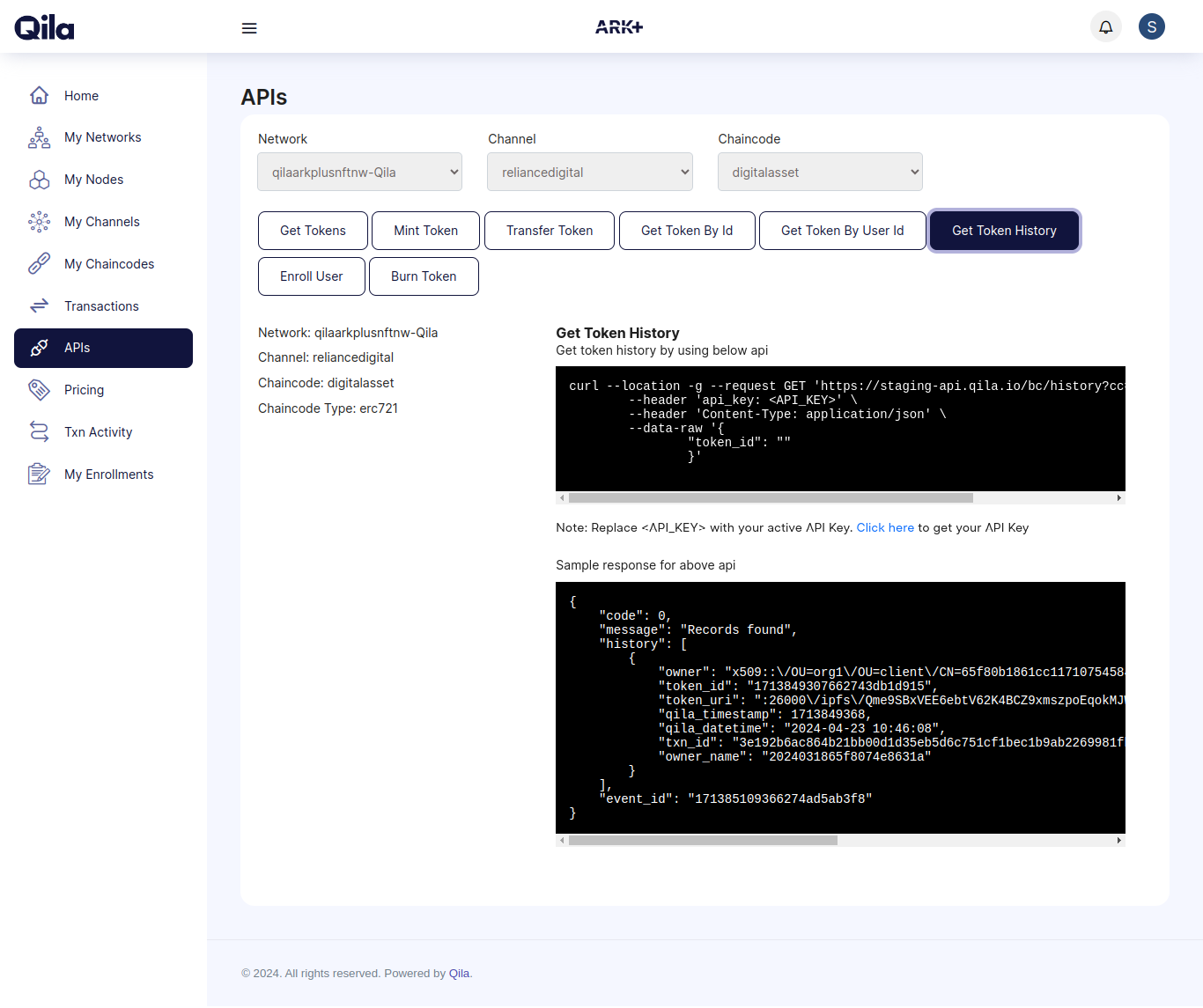Select the Mint Token API
This screenshot has height=1008, width=1203.
coord(425,231)
